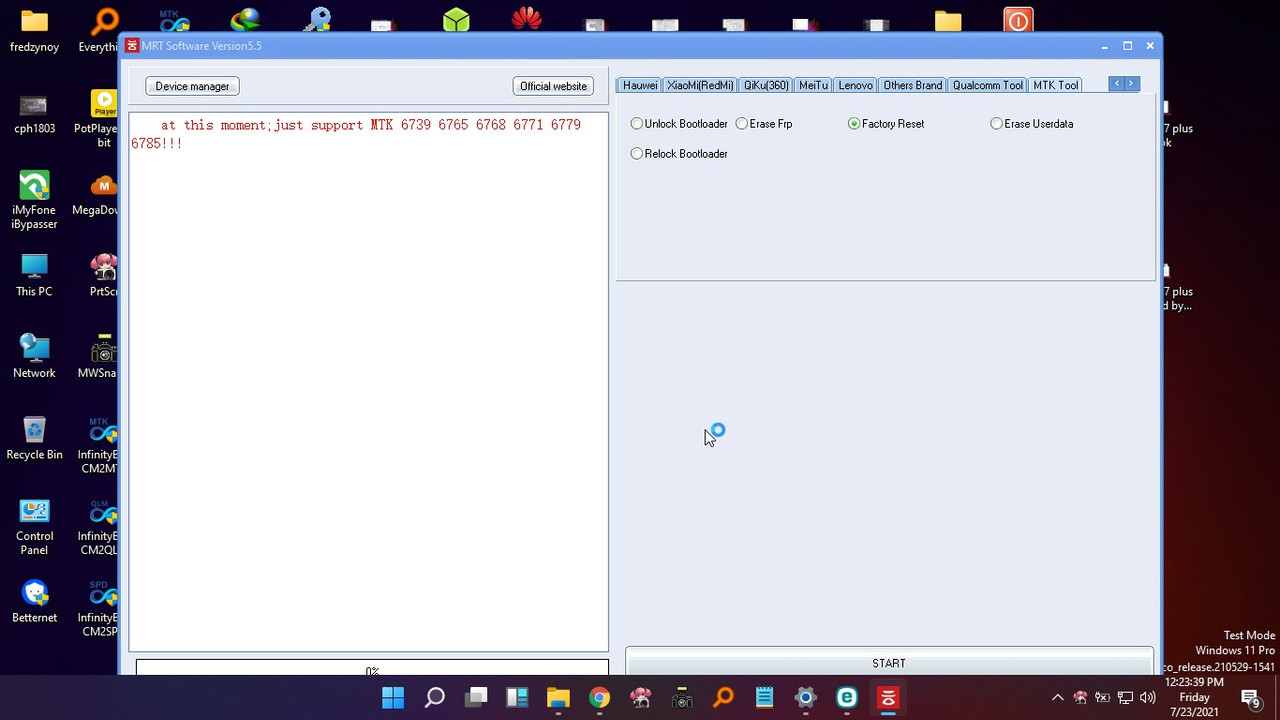Select the Relock Bootloader option

[679, 154]
